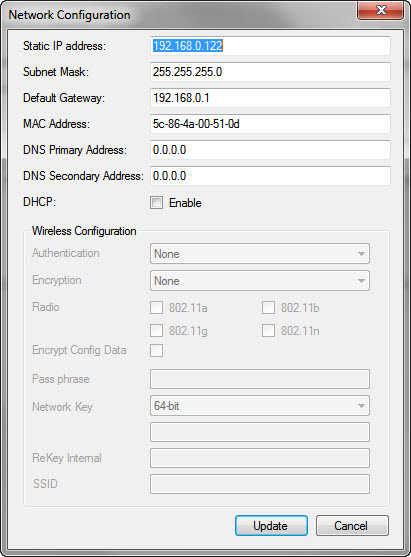Enable the DHCP checkbox
The width and height of the screenshot is (411, 557).
coord(156,202)
